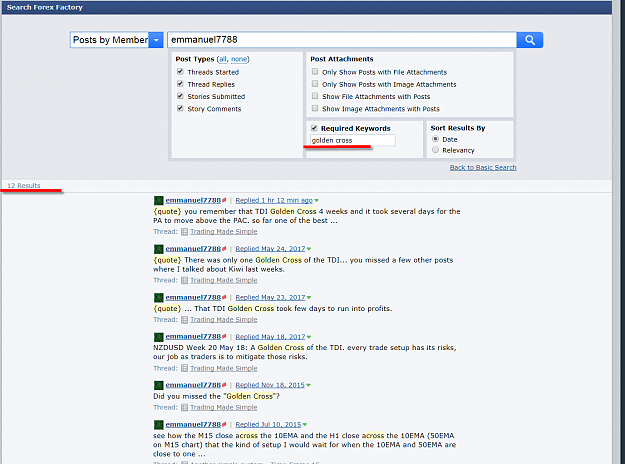This screenshot has width=625, height=464.
Task: Click the red status icon on the Jul 10, 2015 post
Action: [x=224, y=425]
